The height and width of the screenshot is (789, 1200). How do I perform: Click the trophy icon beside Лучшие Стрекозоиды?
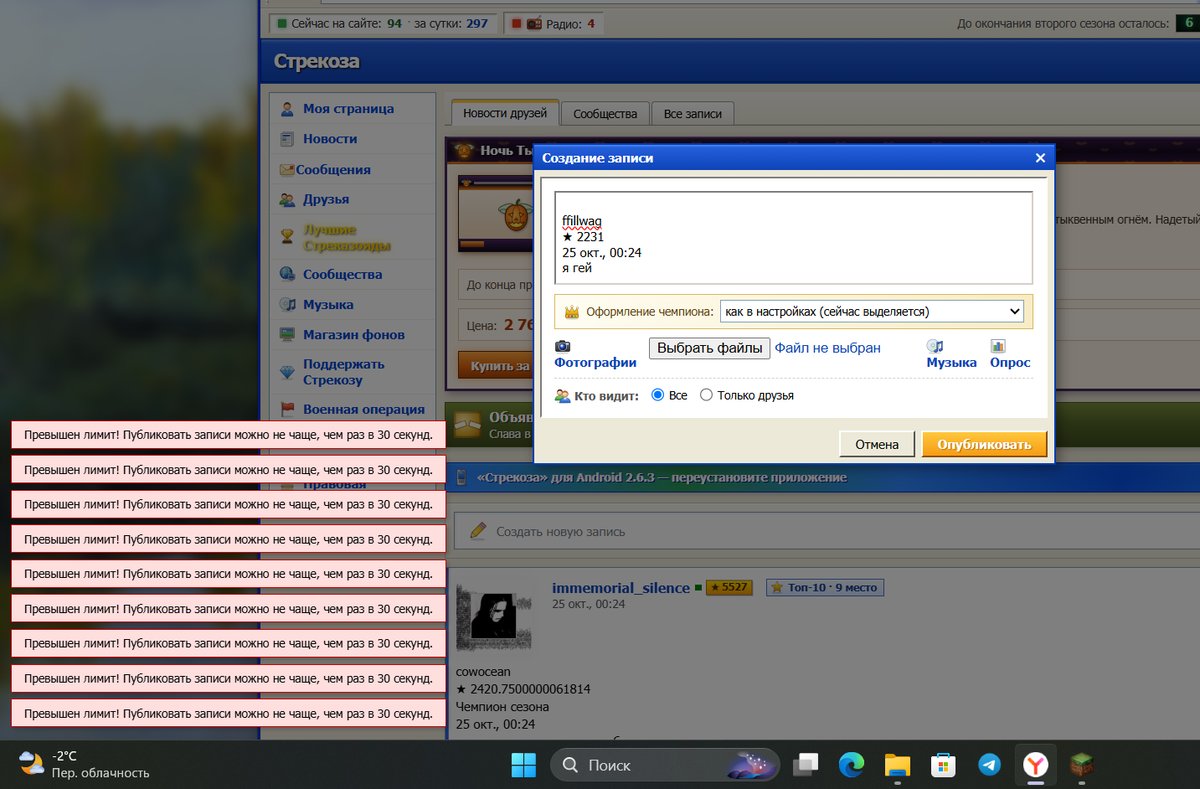tap(287, 237)
